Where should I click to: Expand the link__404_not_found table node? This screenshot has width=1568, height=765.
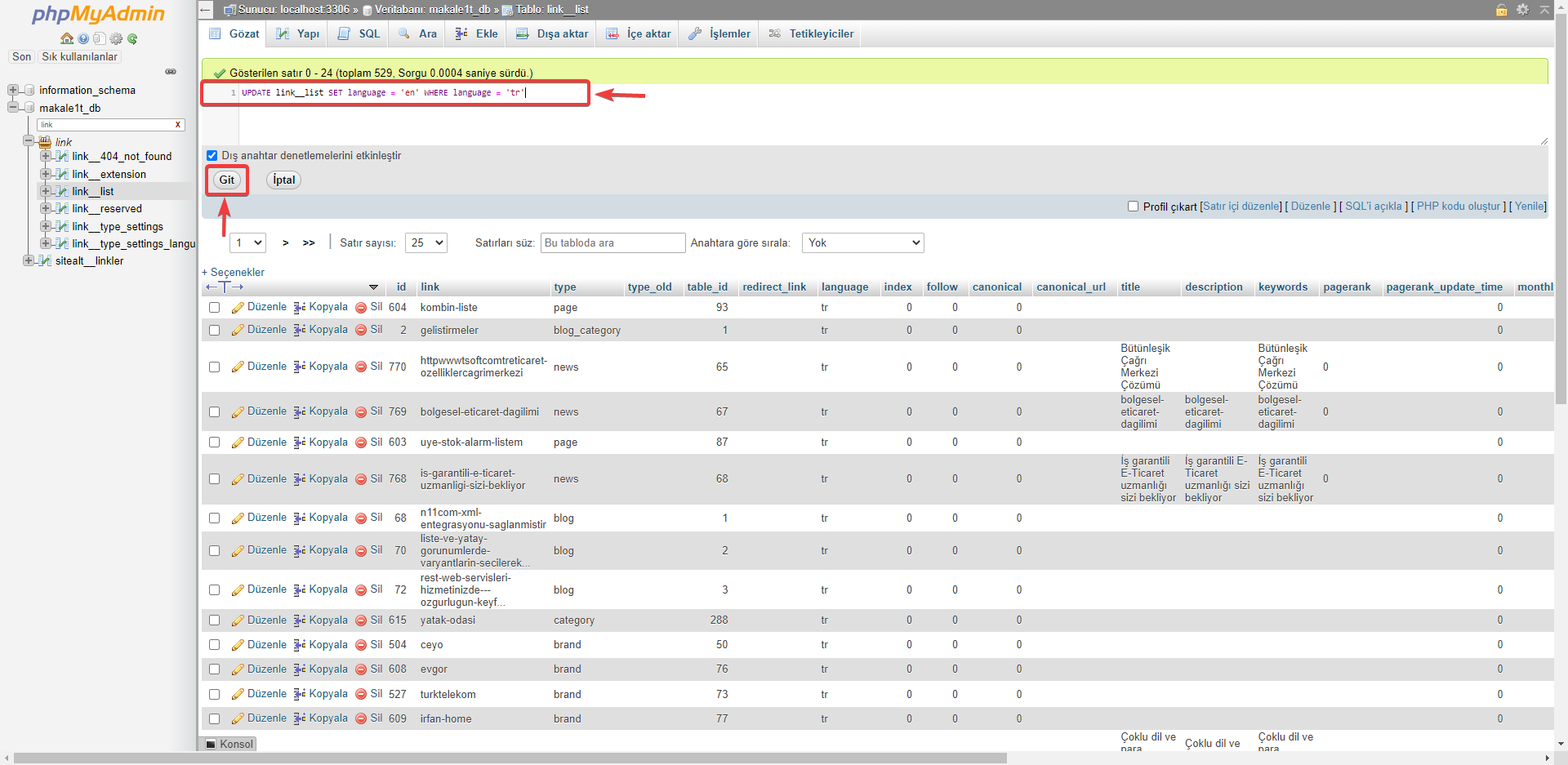pos(46,156)
